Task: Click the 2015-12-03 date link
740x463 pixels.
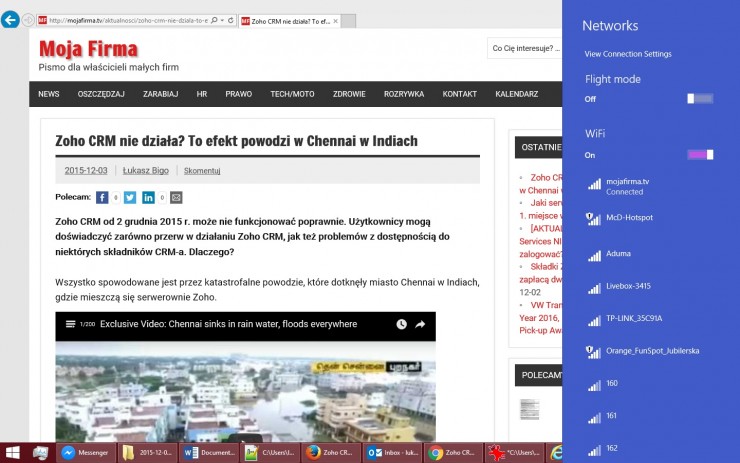Action: (x=86, y=170)
